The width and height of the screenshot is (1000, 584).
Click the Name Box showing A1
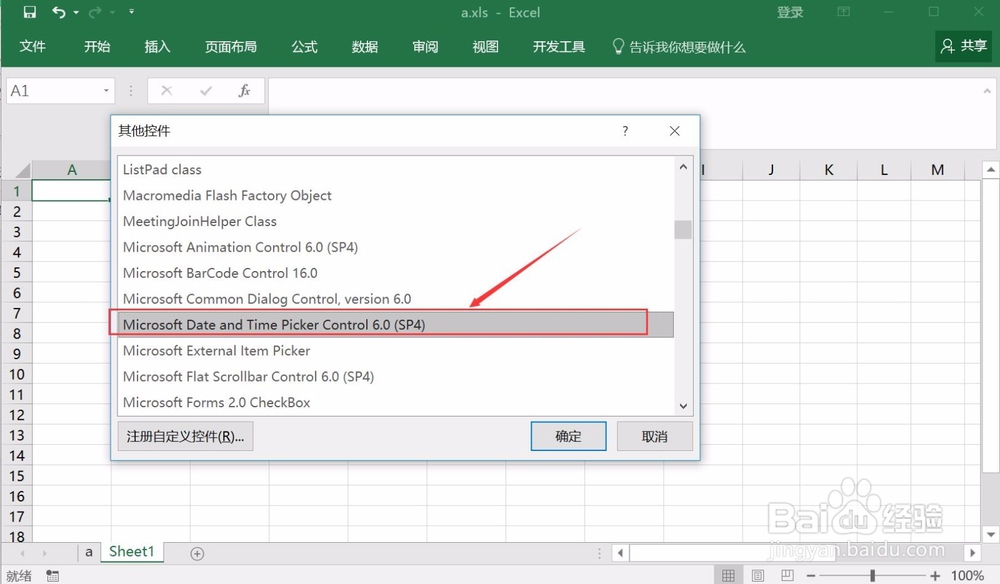(54, 91)
